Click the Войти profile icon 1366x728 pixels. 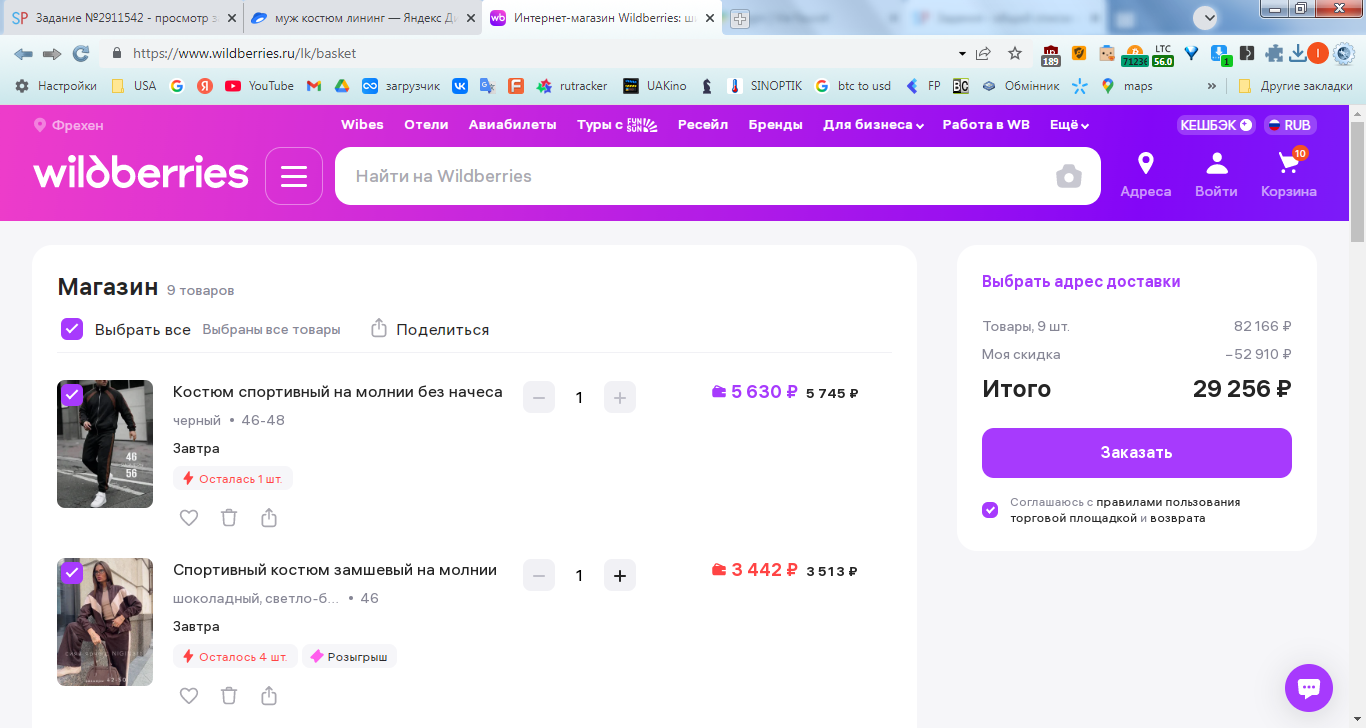[x=1216, y=175]
